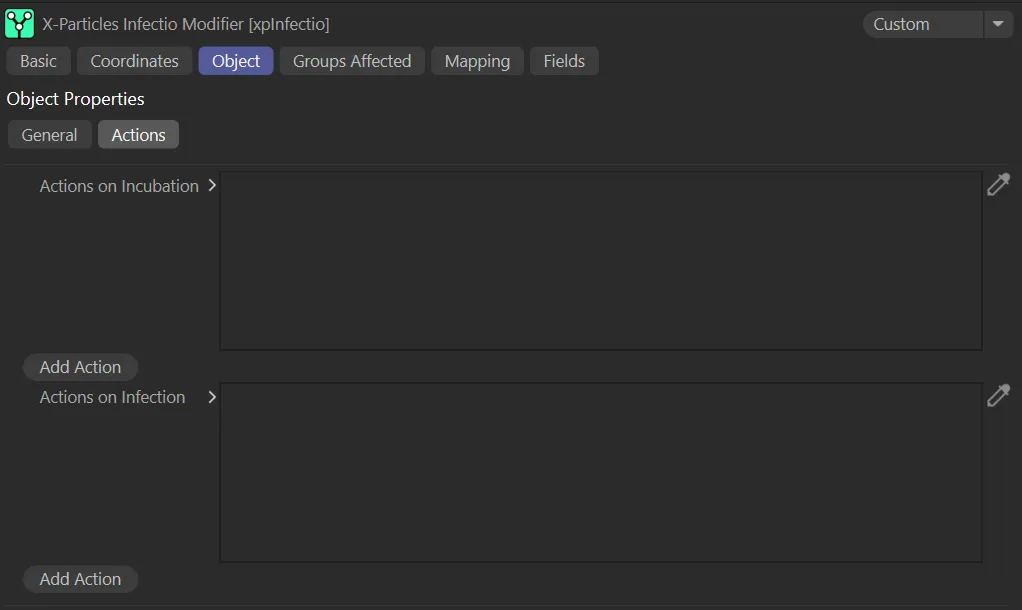Open the Custom mode dropdown
The width and height of the screenshot is (1022, 610).
click(x=997, y=24)
